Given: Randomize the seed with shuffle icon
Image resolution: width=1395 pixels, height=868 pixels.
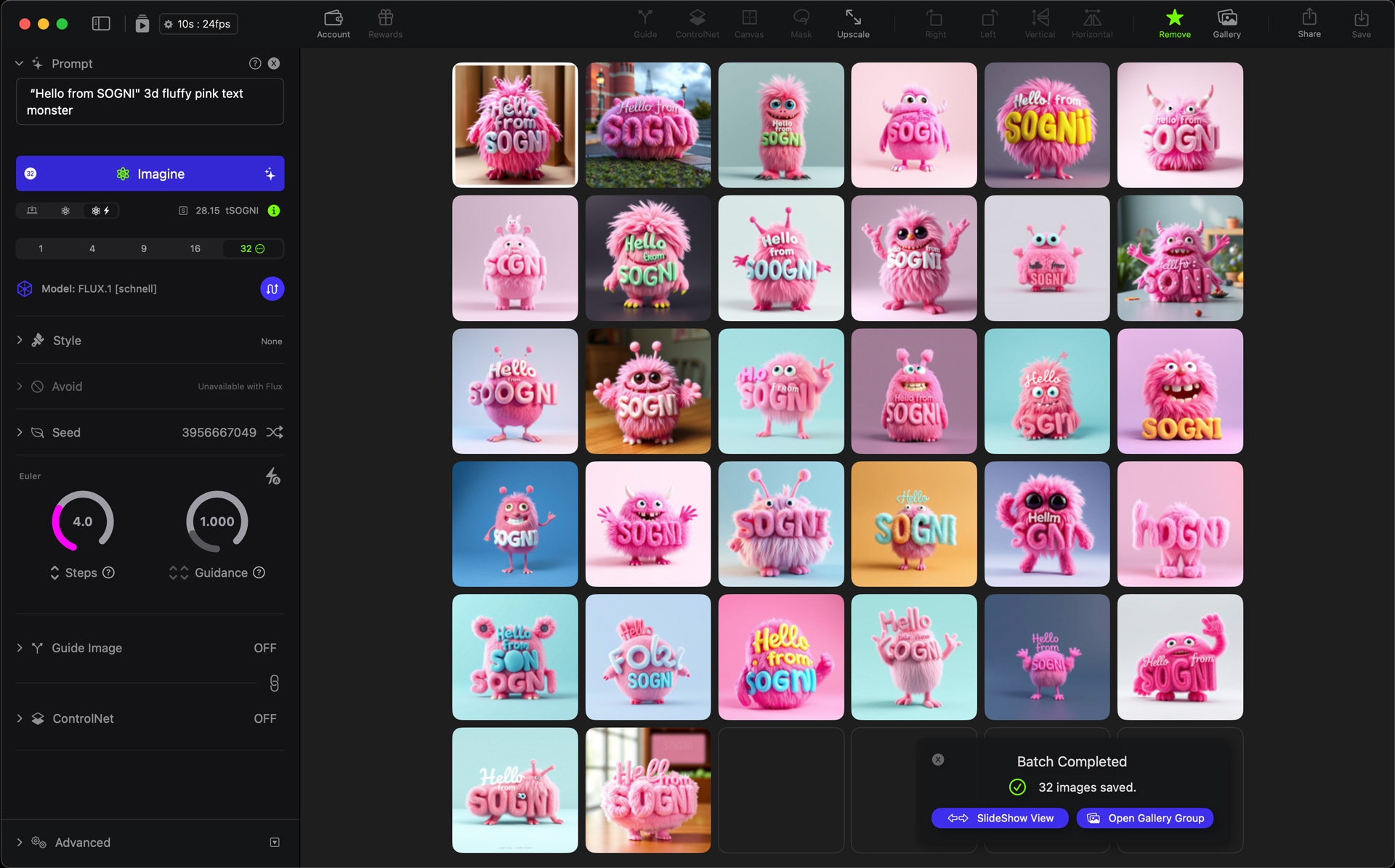Looking at the screenshot, I should [275, 432].
